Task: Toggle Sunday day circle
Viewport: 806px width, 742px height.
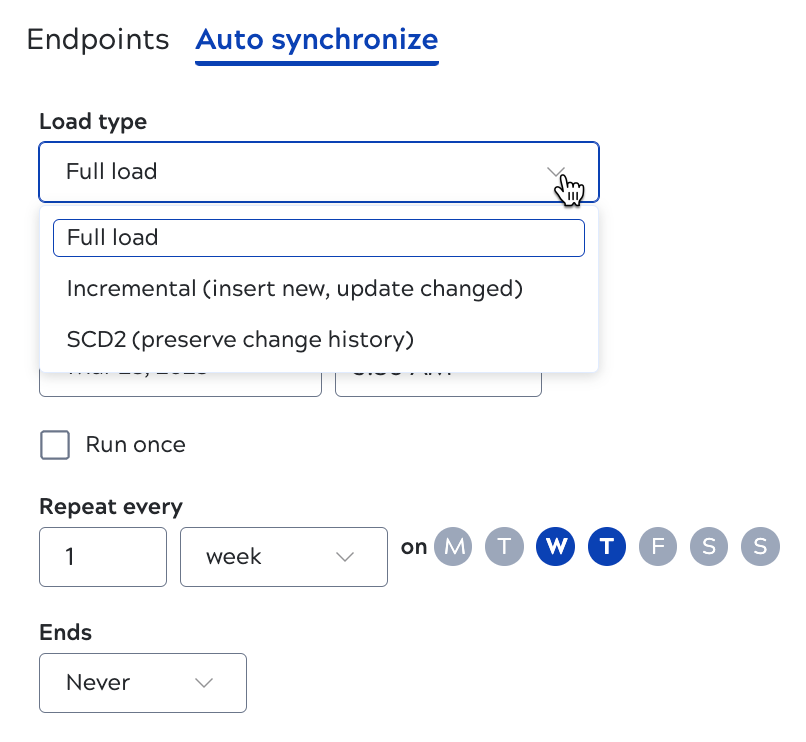Action: (760, 547)
